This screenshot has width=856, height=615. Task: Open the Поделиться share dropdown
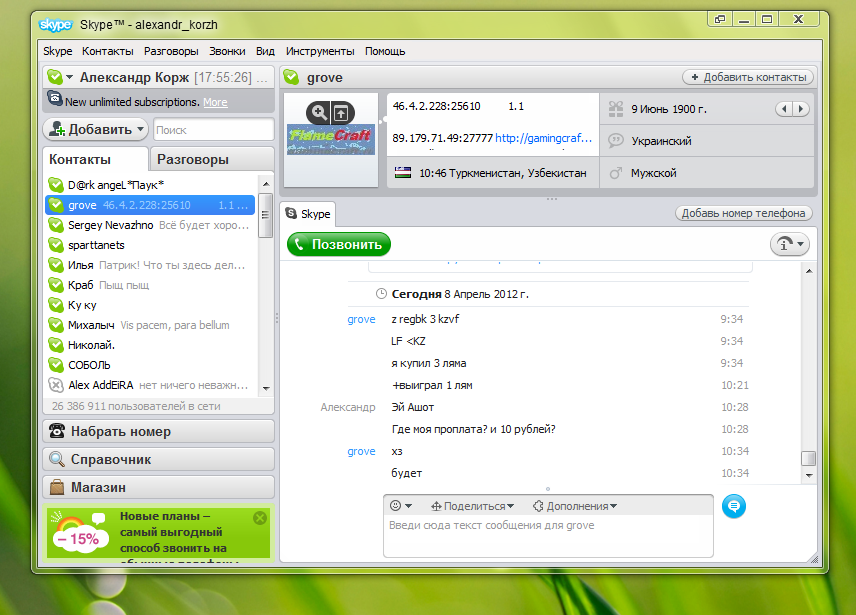tap(473, 506)
